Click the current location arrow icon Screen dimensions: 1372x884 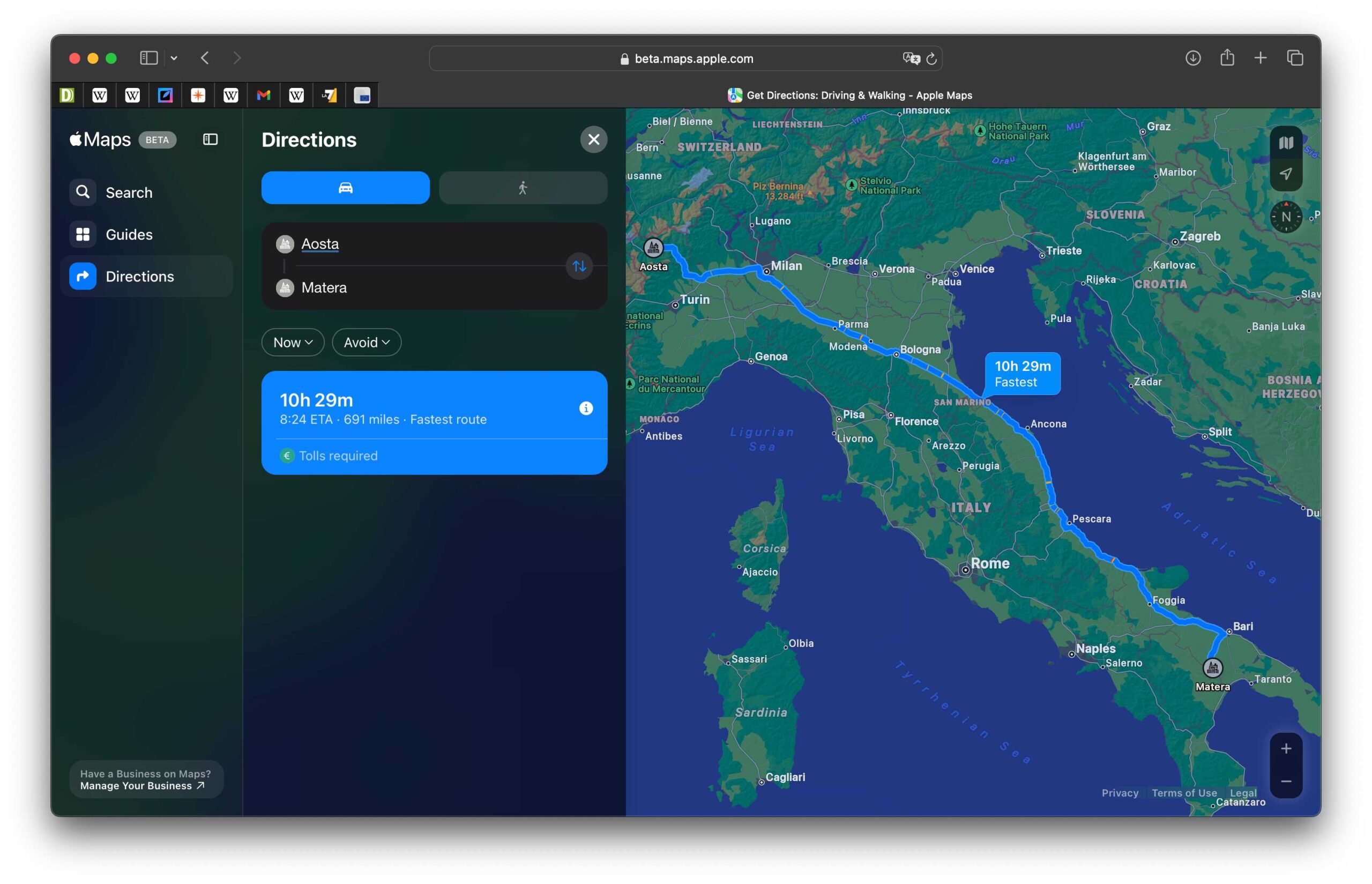point(1286,173)
